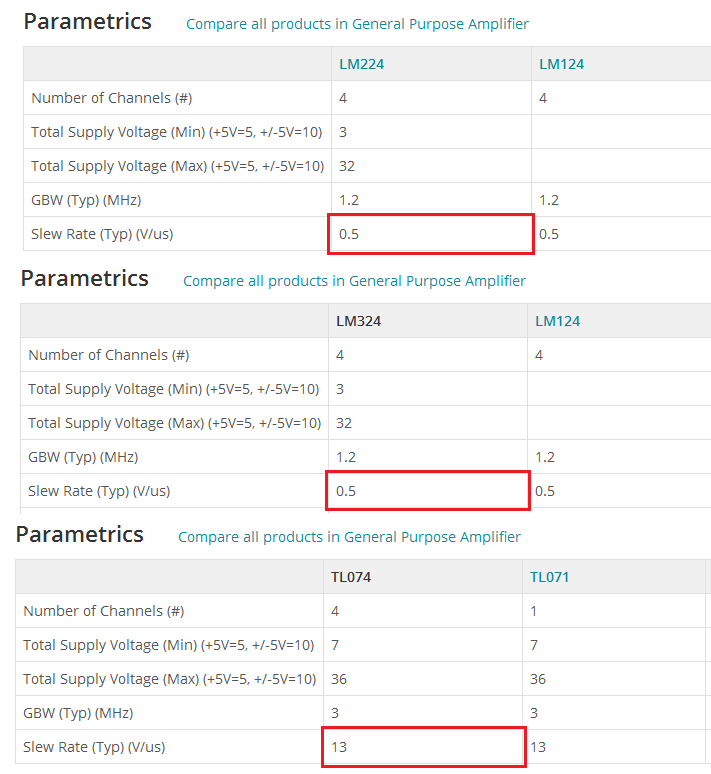Click Slew Rate (Typ) label in LM224 table
711x774 pixels.
(x=102, y=234)
